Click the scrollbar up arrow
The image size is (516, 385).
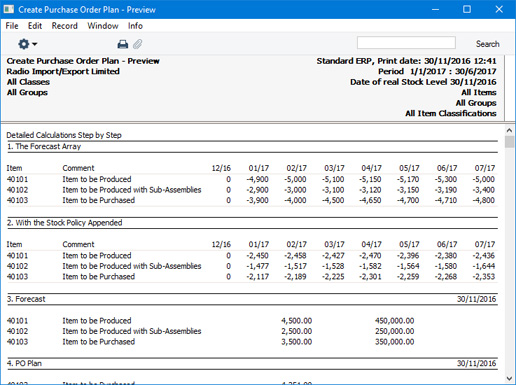(x=509, y=130)
